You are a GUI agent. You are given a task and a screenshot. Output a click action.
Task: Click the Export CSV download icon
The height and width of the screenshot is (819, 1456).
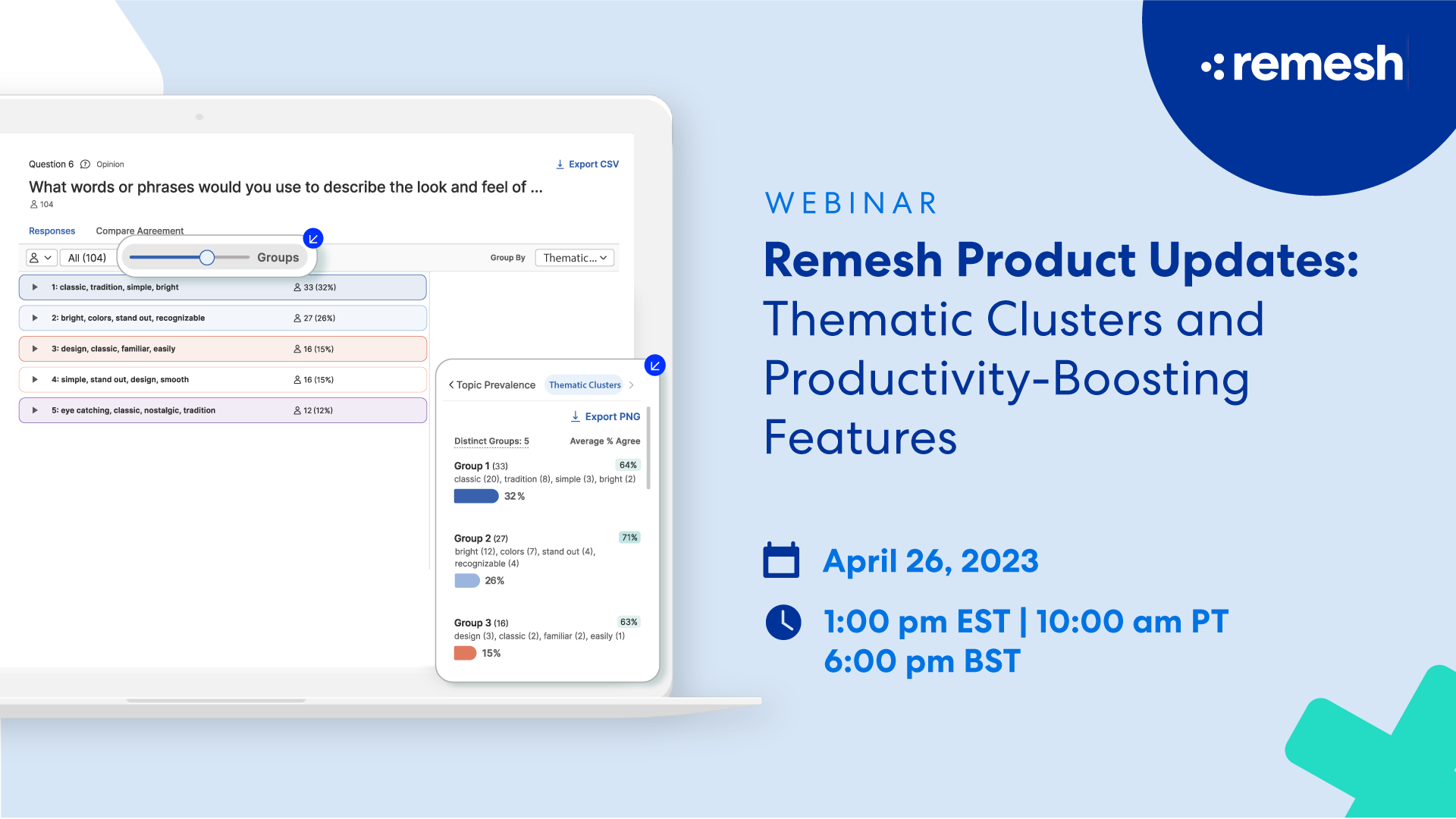(x=560, y=164)
